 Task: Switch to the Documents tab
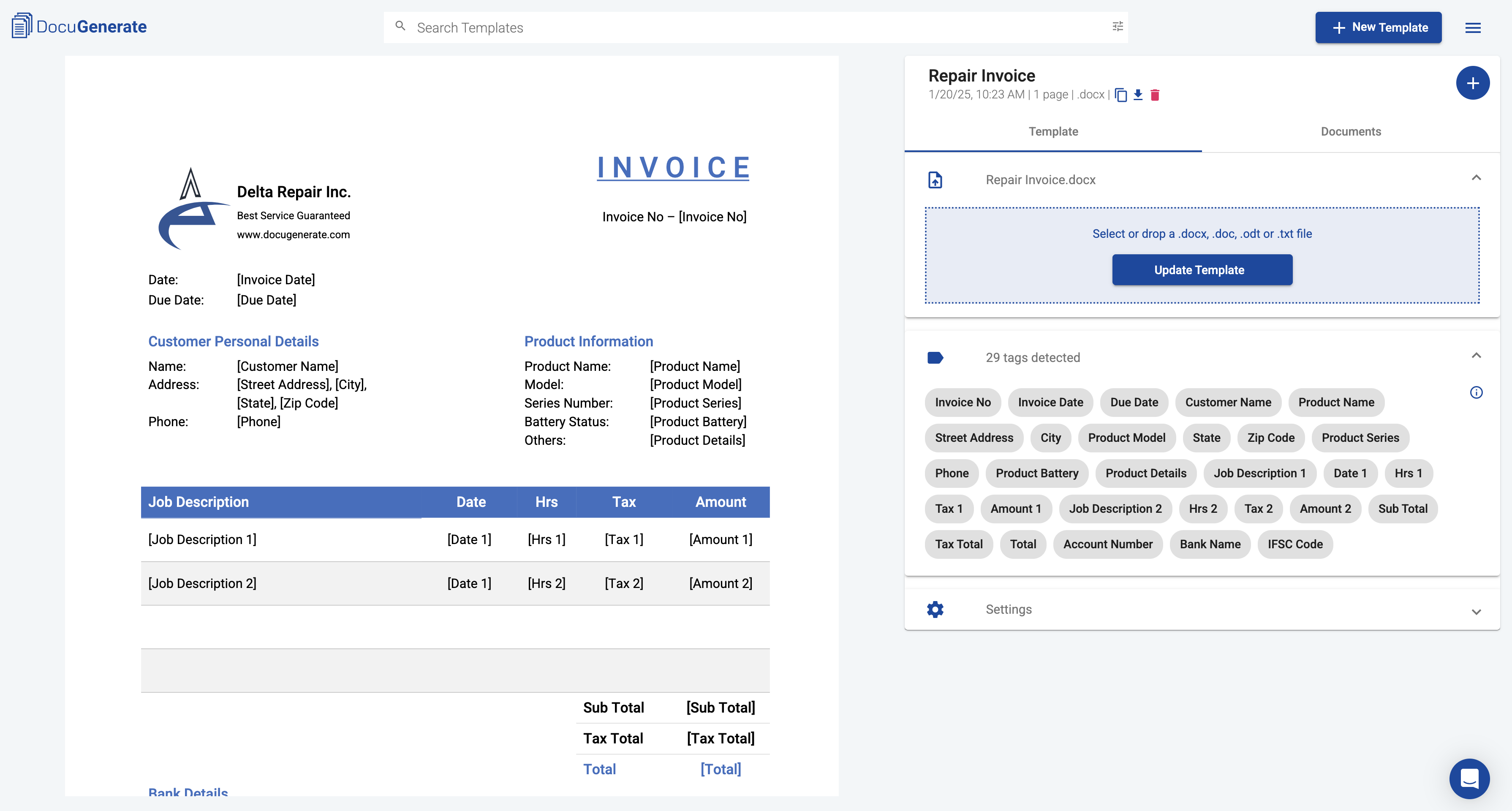coord(1350,131)
